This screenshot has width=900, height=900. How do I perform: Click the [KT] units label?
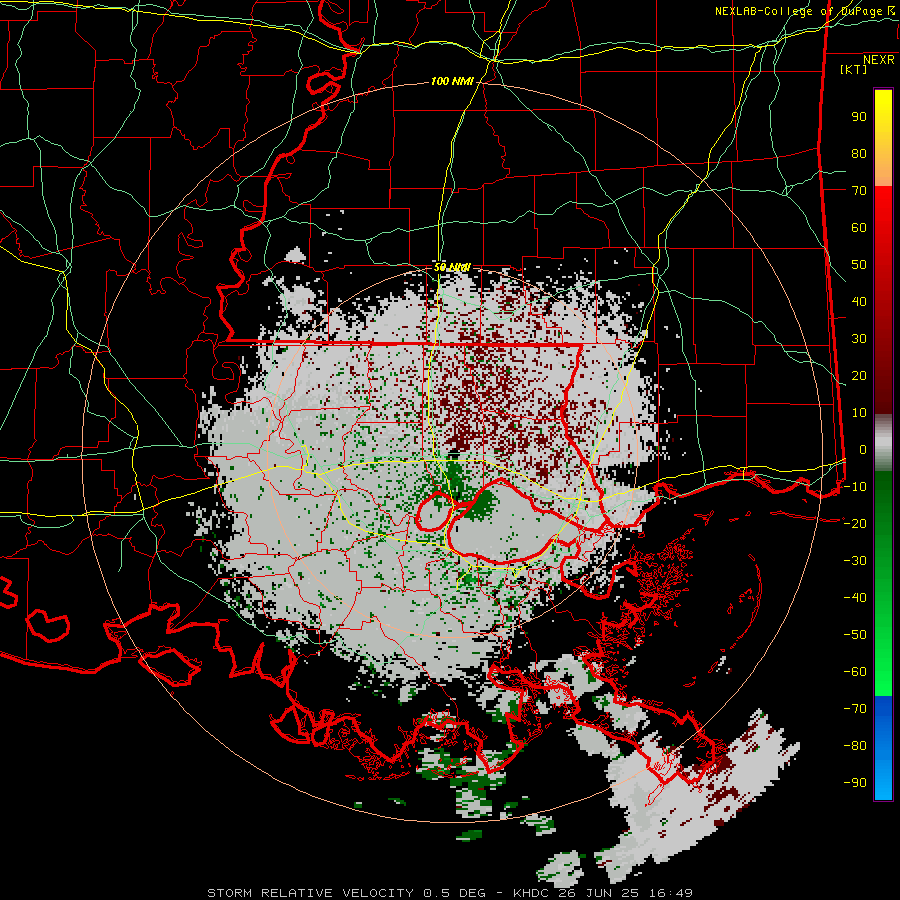(853, 69)
